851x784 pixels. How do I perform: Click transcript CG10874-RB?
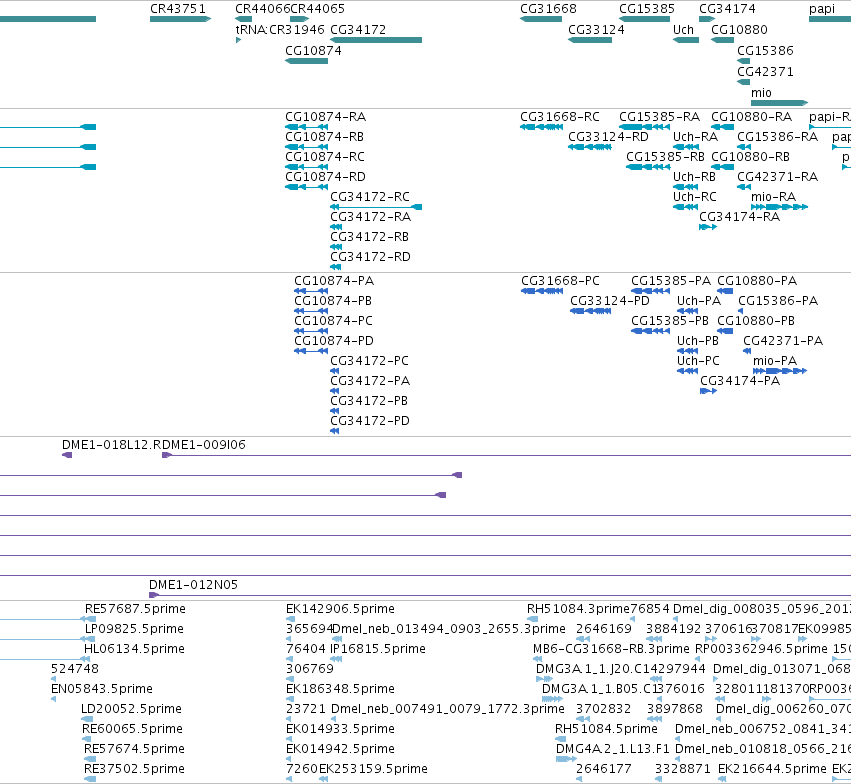pos(307,147)
